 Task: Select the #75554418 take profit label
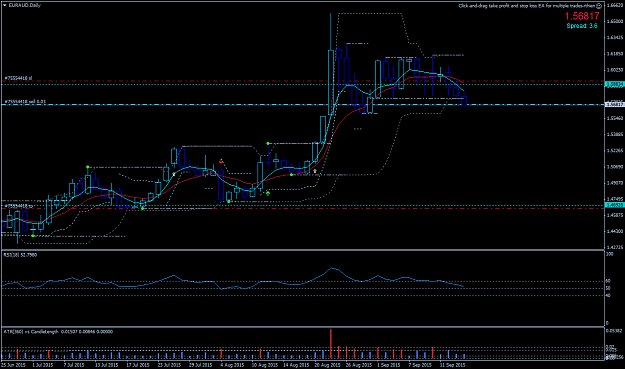coord(18,206)
